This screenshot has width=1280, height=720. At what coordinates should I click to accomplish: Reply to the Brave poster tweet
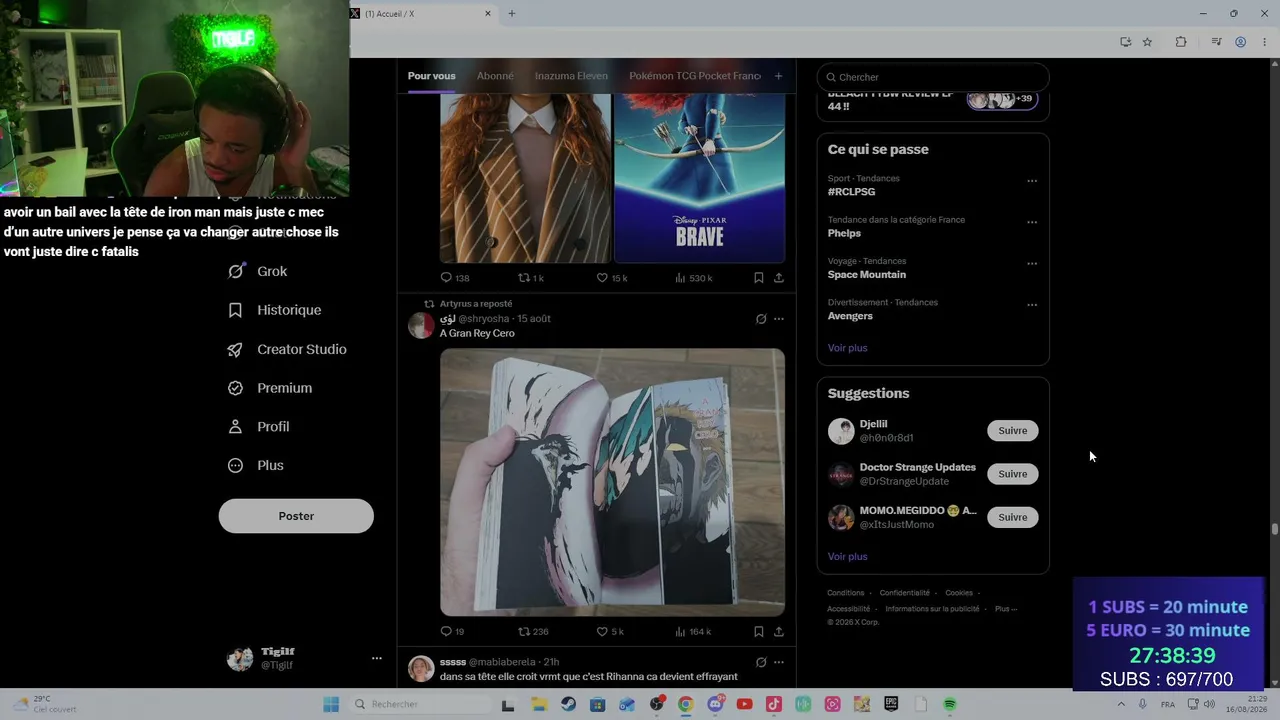coord(446,278)
